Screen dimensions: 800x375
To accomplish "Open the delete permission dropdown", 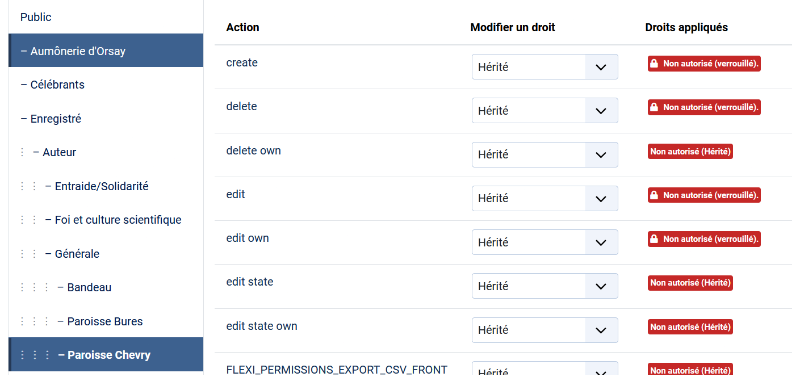I will (545, 111).
